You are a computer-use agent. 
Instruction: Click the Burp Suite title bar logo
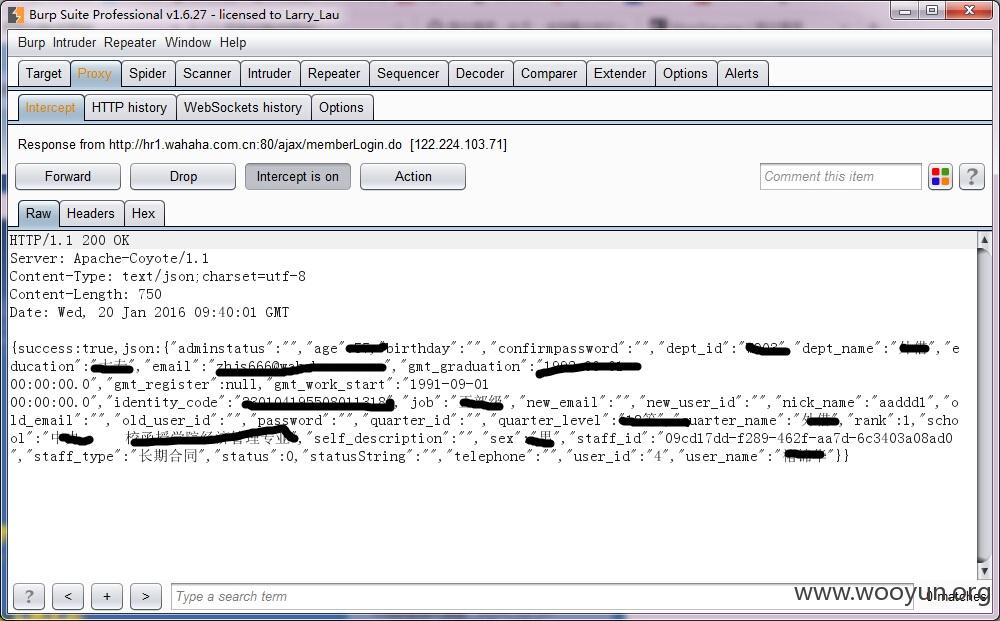click(16, 14)
